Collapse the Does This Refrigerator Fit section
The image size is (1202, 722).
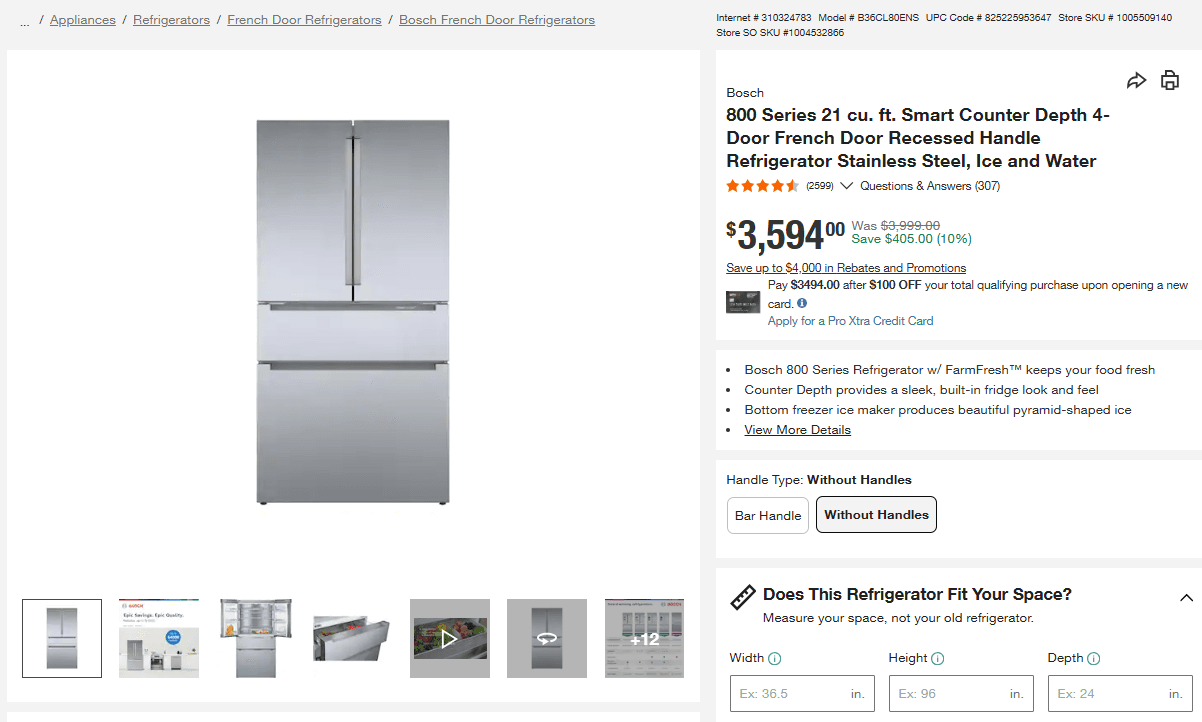point(1186,596)
